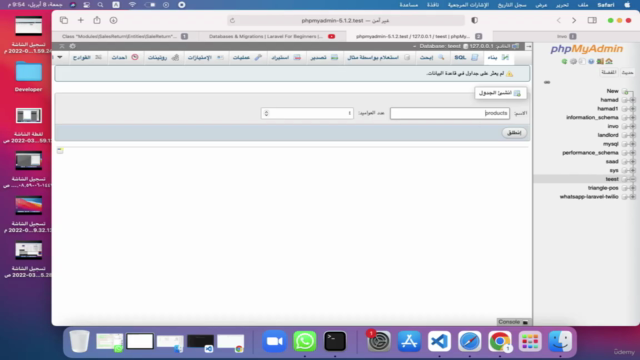The width and height of the screenshot is (640, 360).
Task: Select the المفضلة favorites tab in sidebar
Action: (608, 73)
